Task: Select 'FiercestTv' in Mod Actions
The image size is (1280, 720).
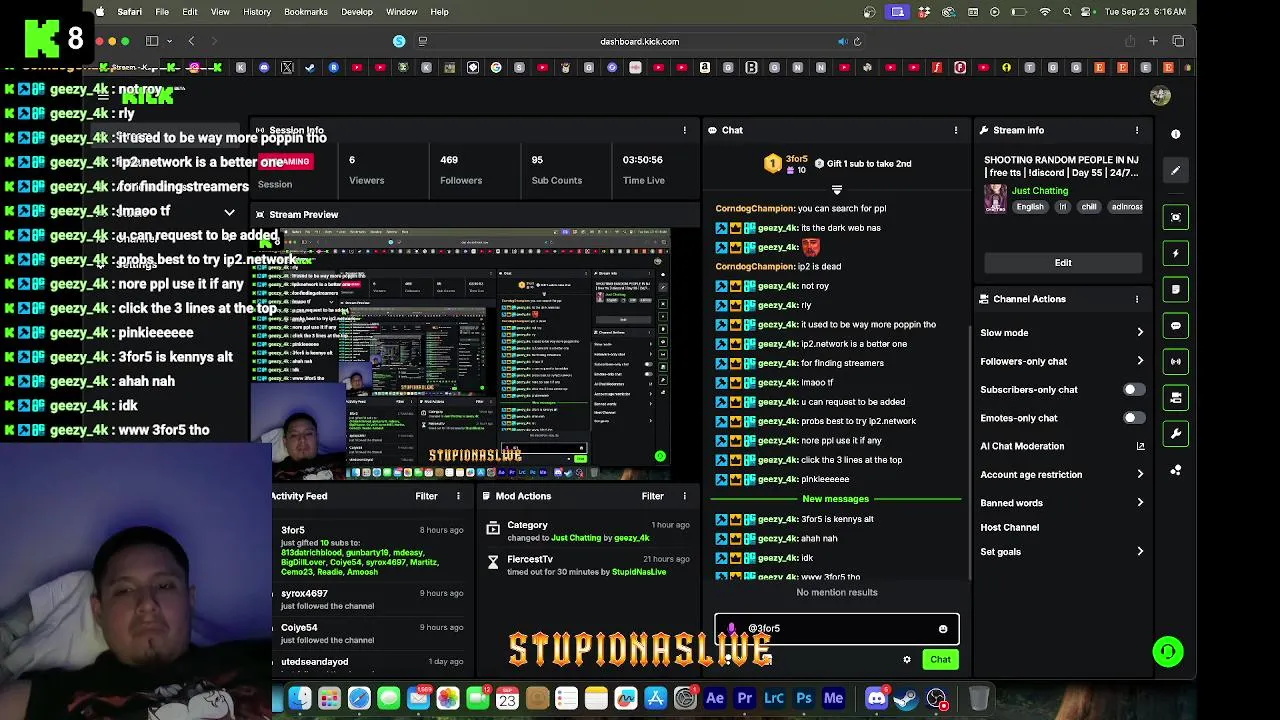Action: click(x=530, y=560)
